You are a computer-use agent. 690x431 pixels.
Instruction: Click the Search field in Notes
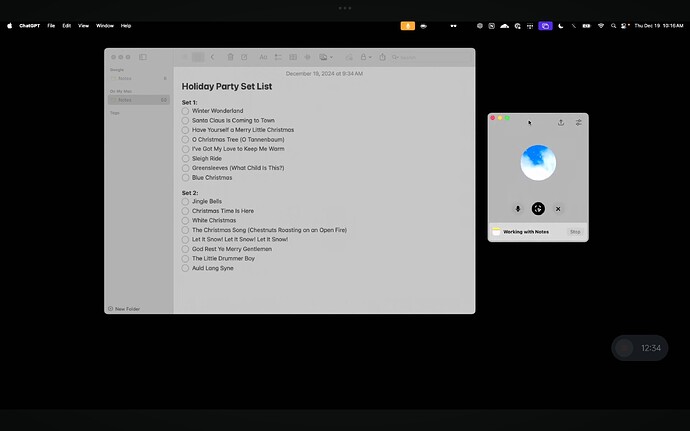(x=431, y=57)
